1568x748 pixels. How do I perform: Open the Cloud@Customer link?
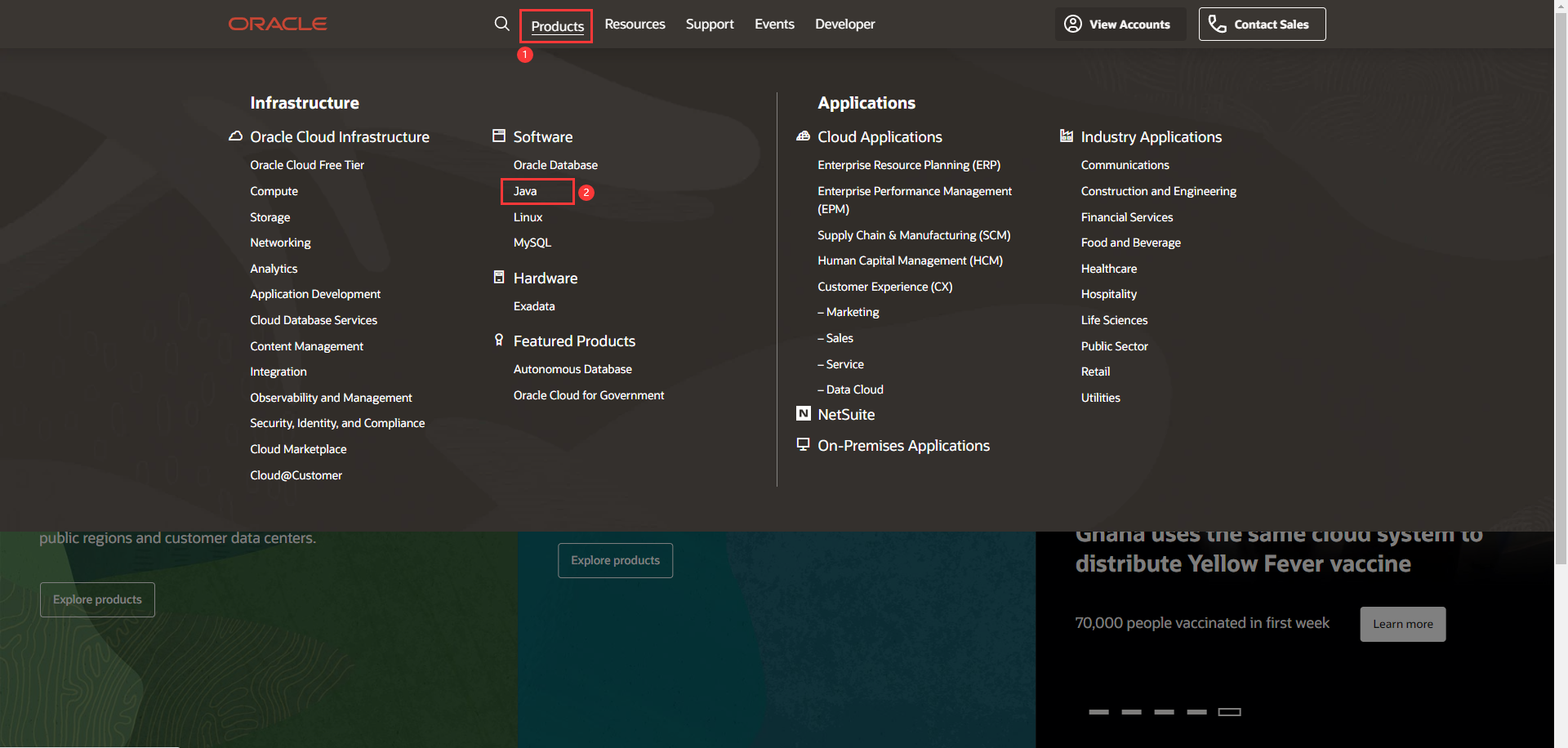296,475
